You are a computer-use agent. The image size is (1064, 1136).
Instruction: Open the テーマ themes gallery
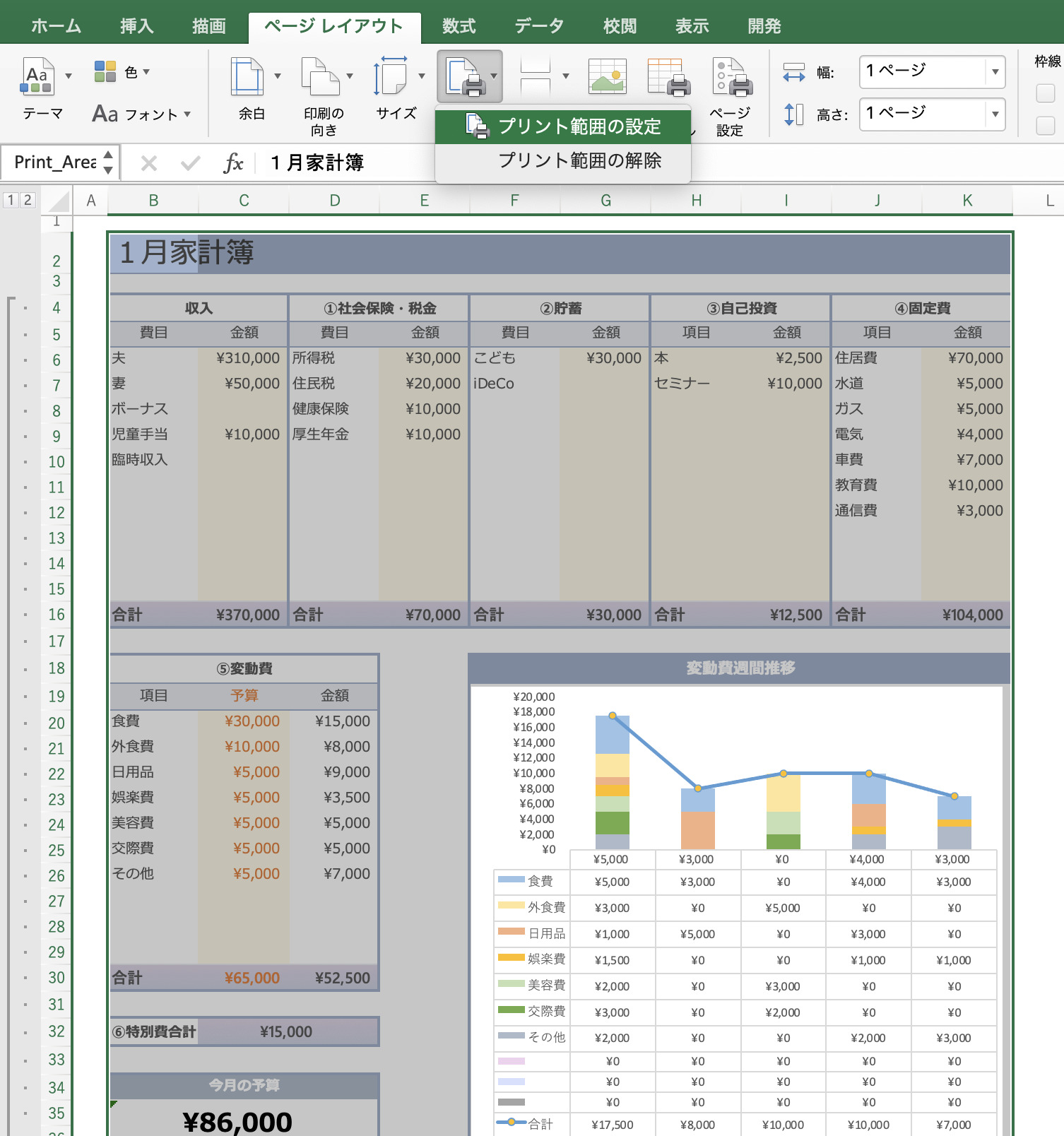(37, 76)
